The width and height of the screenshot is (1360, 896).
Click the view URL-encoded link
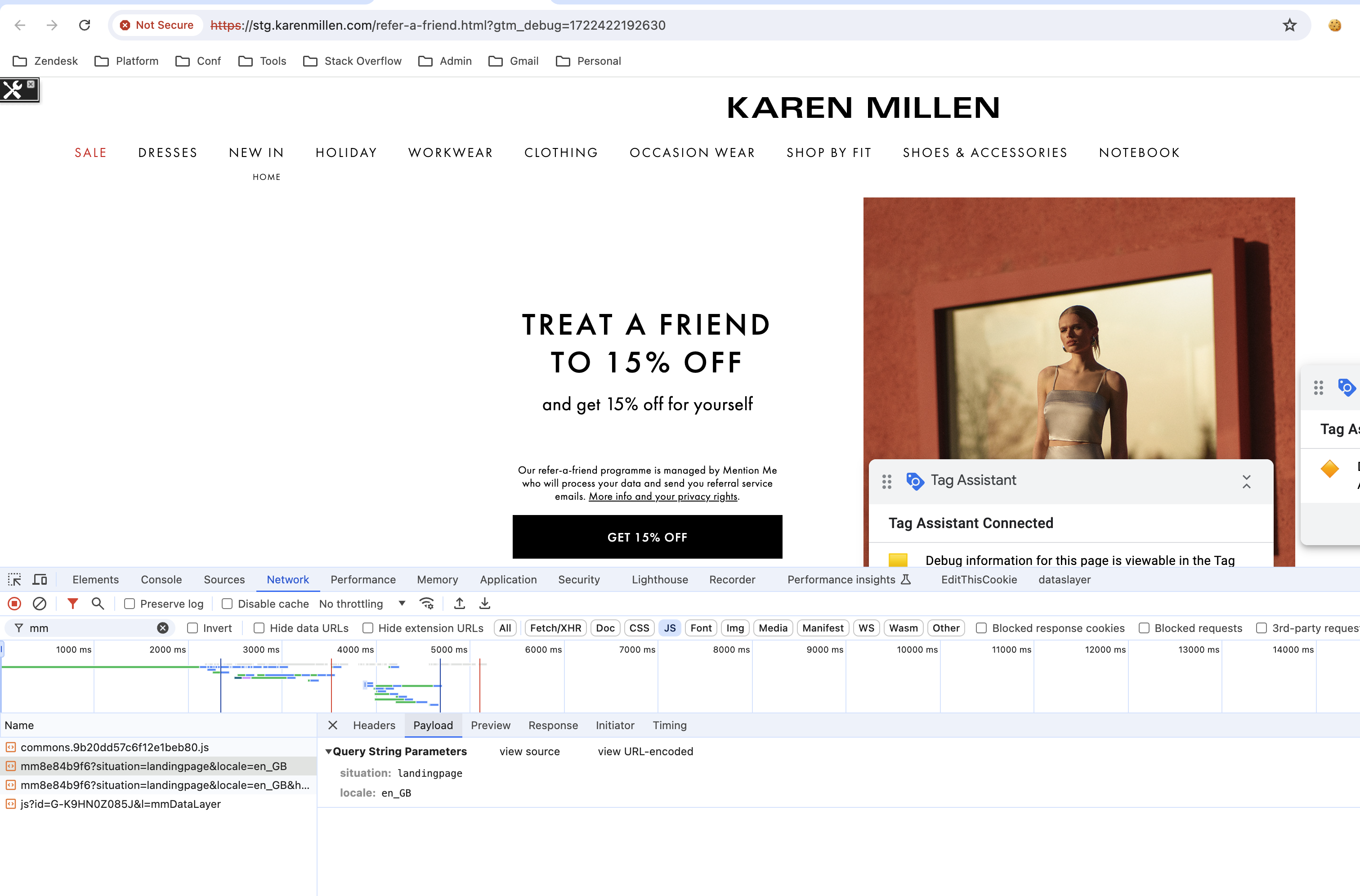[645, 752]
